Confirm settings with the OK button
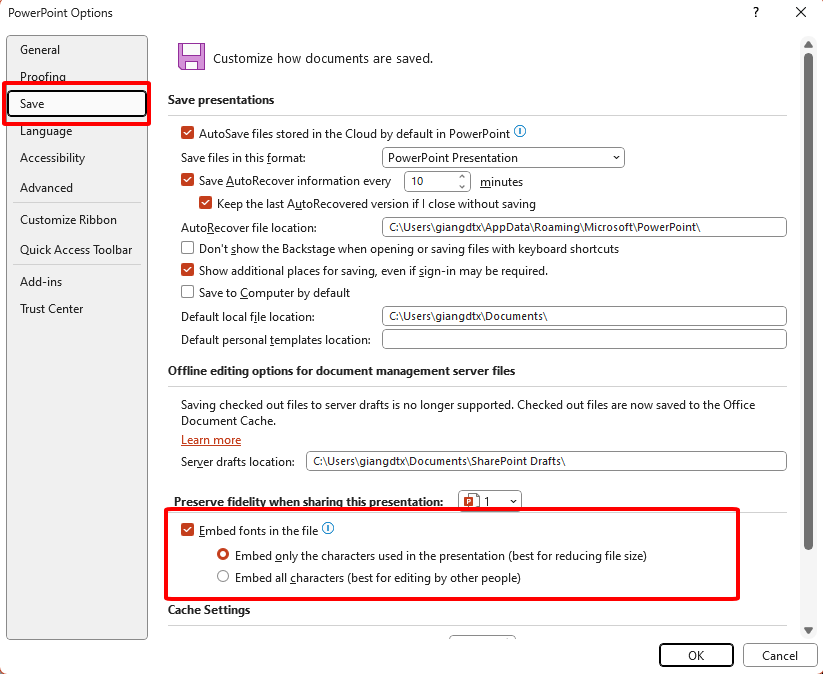 pos(696,655)
